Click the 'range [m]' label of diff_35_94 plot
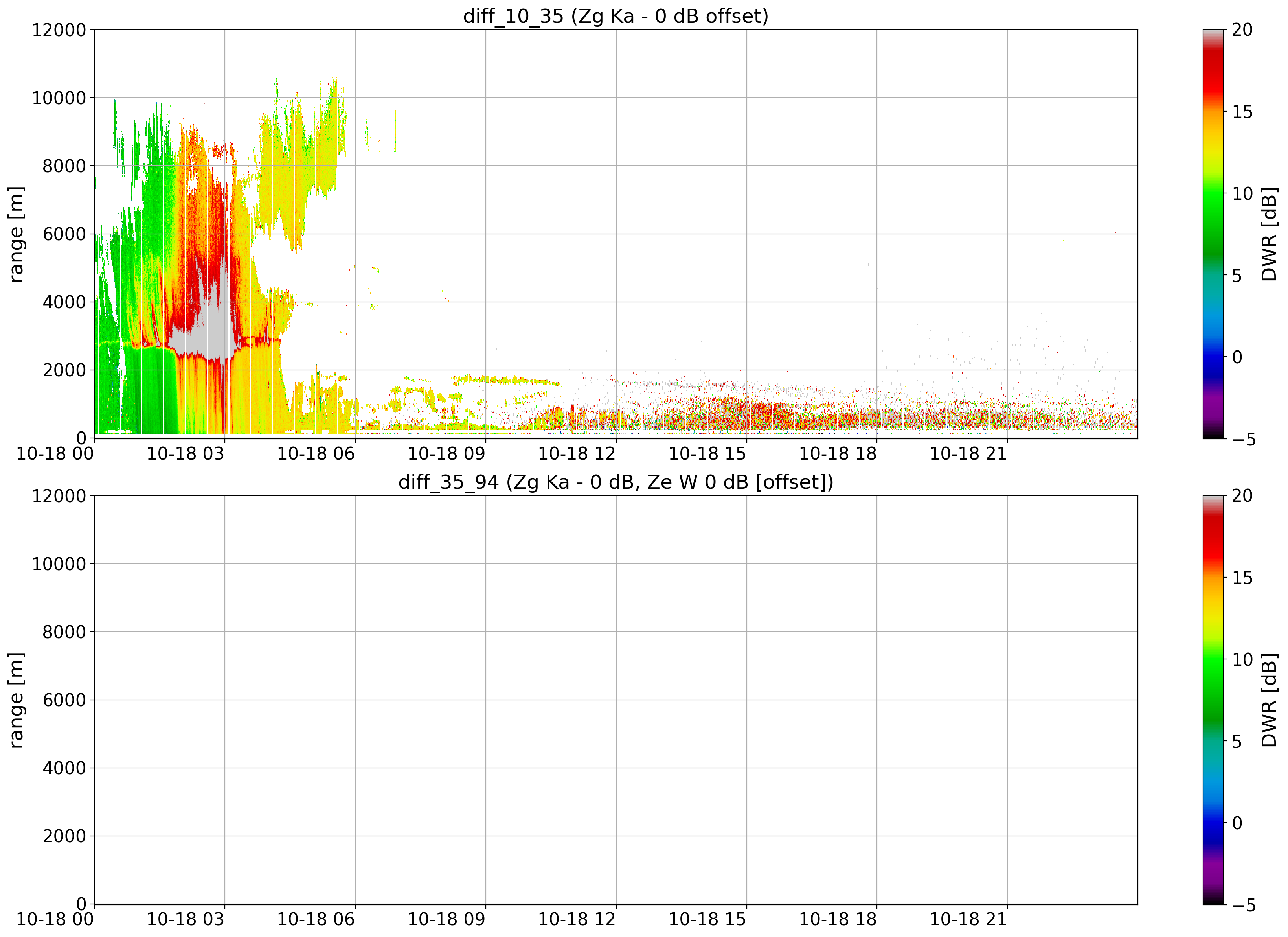 17,700
